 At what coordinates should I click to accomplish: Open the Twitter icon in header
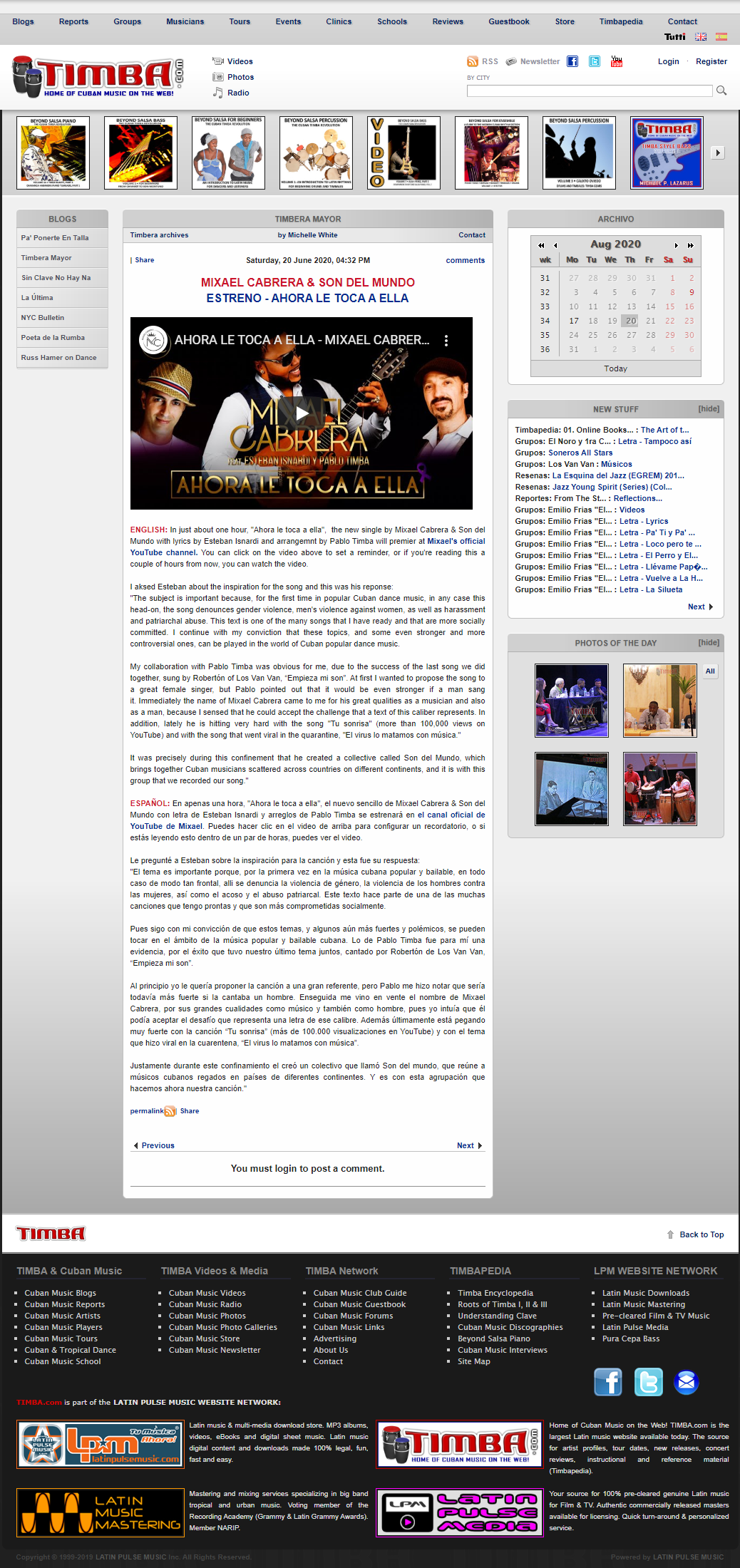[595, 61]
